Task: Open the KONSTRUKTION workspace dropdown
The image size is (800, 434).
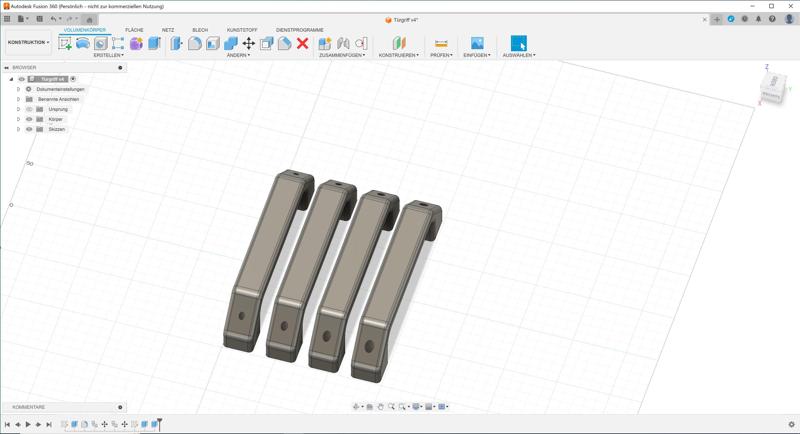Action: click(28, 42)
